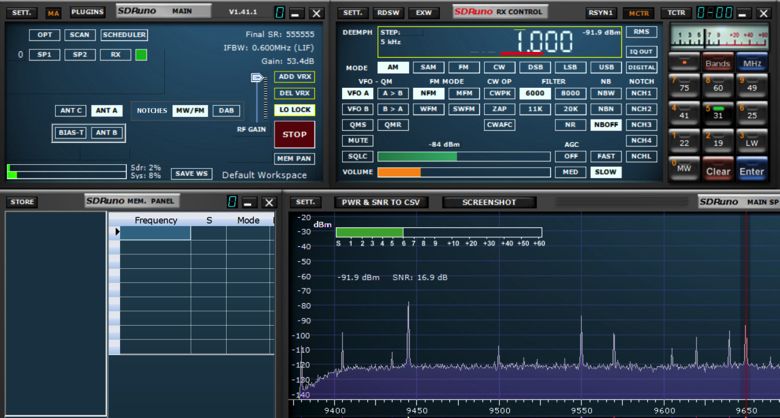The width and height of the screenshot is (780, 418).
Task: Enable the NR noise reduction
Action: 571,125
